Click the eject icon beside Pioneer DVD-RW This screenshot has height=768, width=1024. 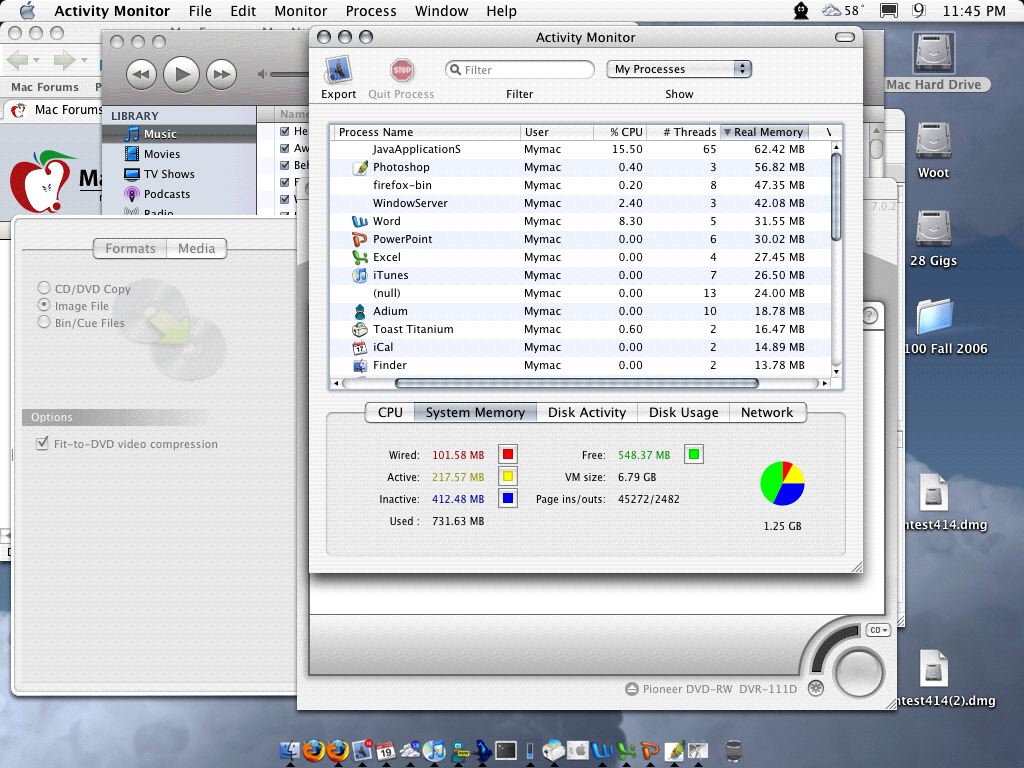click(632, 689)
